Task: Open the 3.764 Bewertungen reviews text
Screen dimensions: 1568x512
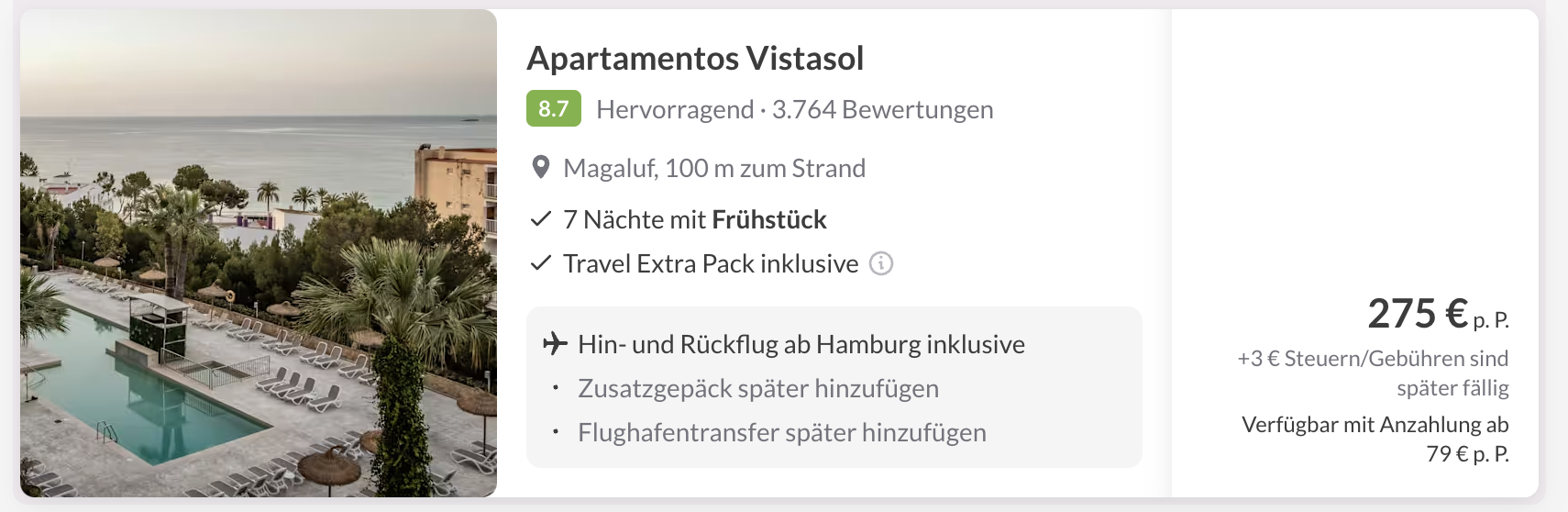Action: click(882, 109)
